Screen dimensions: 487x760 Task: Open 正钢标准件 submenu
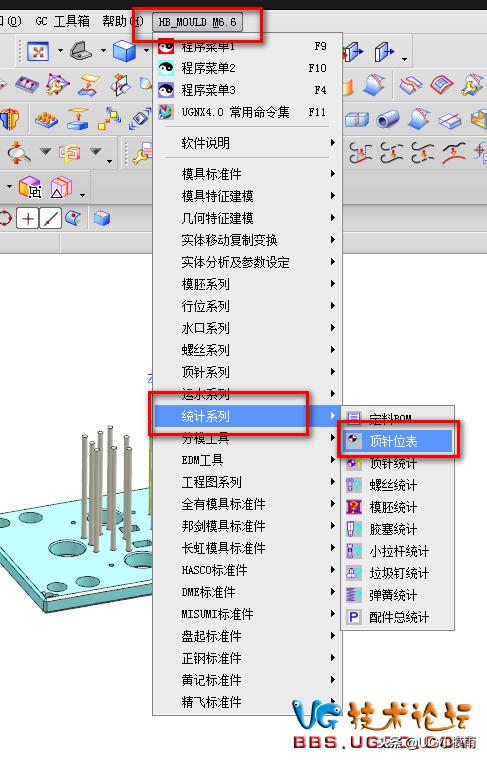[248, 658]
